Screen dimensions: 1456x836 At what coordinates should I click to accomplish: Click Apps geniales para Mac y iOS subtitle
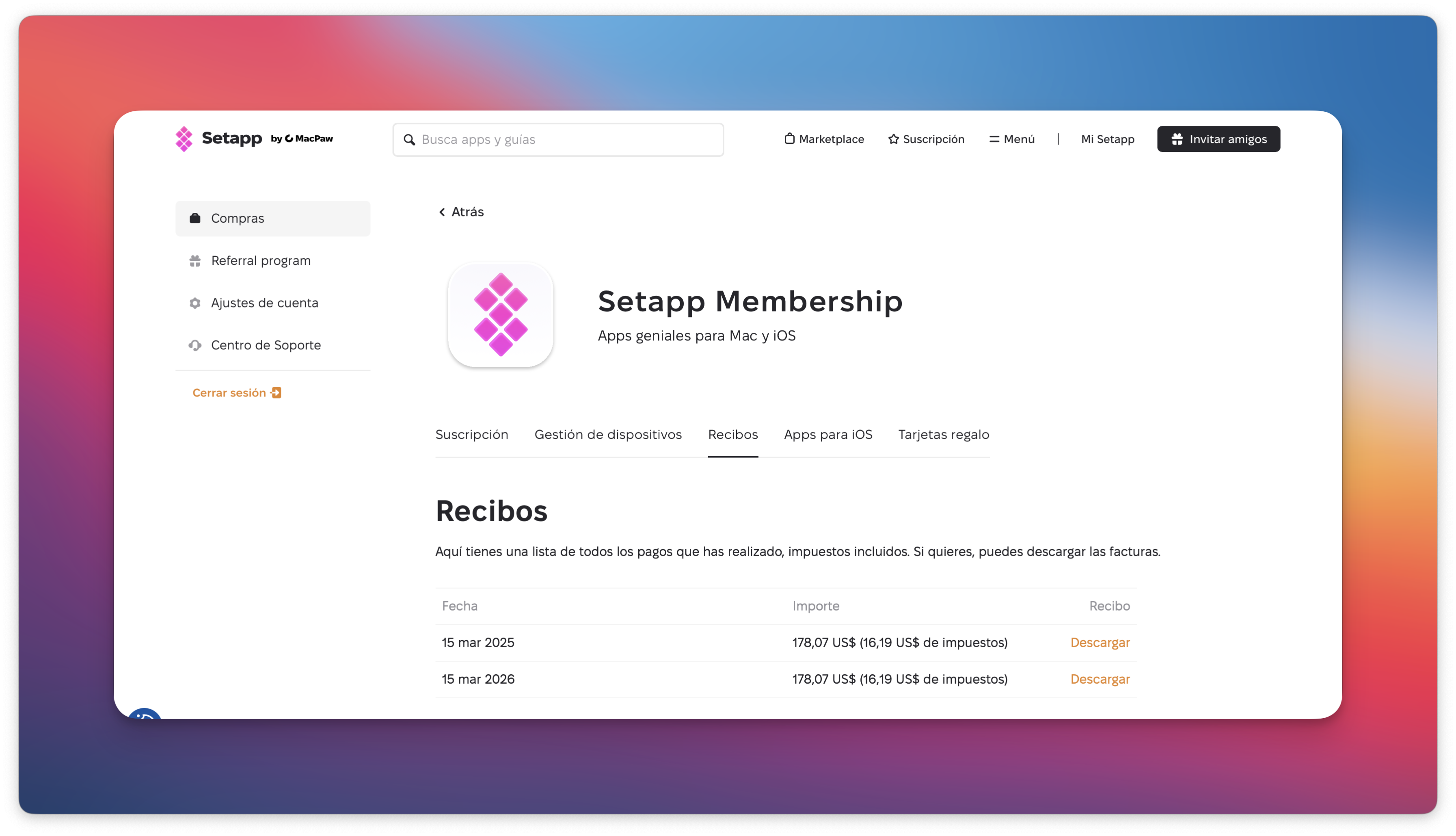point(697,336)
